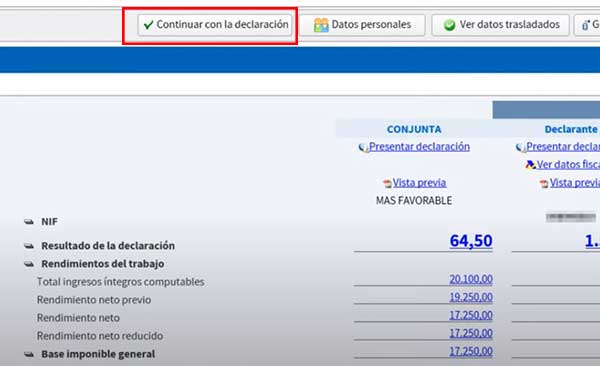
Task: Click the NIF row label
Action: pyautogui.click(x=49, y=222)
